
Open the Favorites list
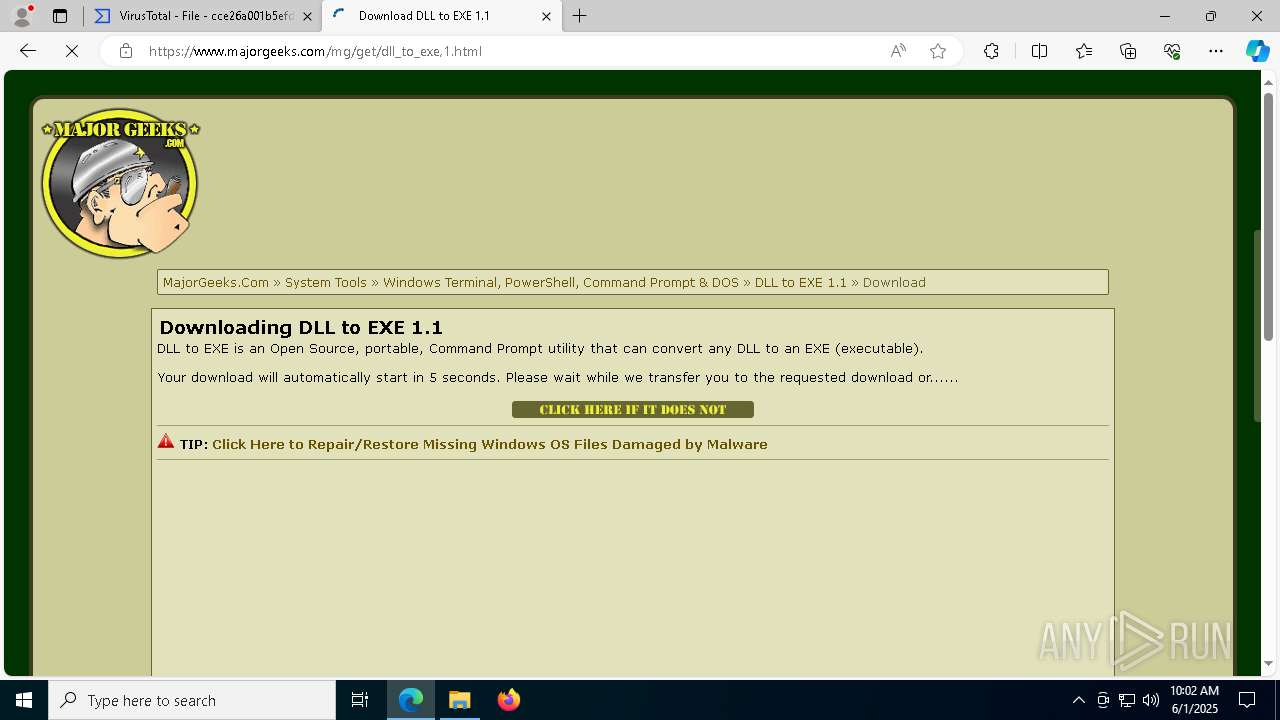point(1084,51)
